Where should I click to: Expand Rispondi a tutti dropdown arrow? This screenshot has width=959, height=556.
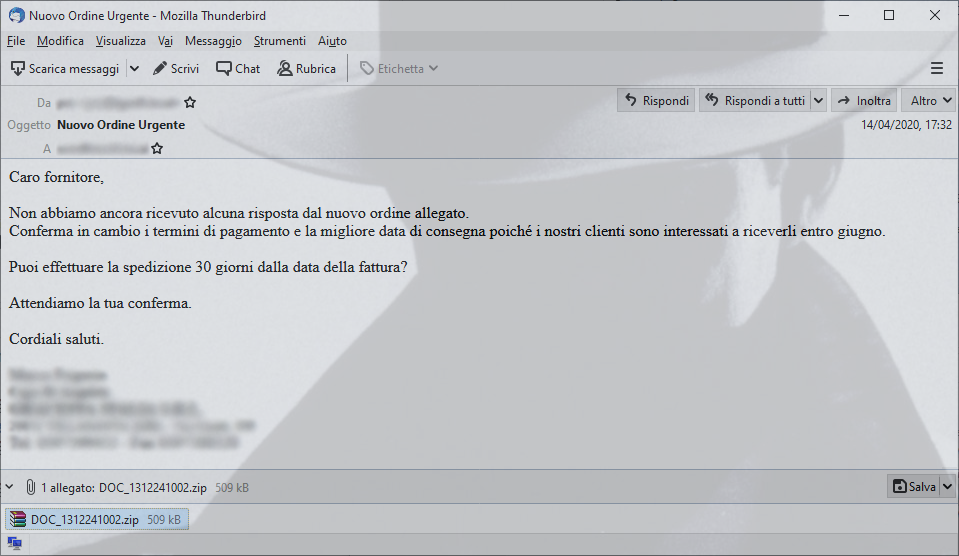pos(818,100)
